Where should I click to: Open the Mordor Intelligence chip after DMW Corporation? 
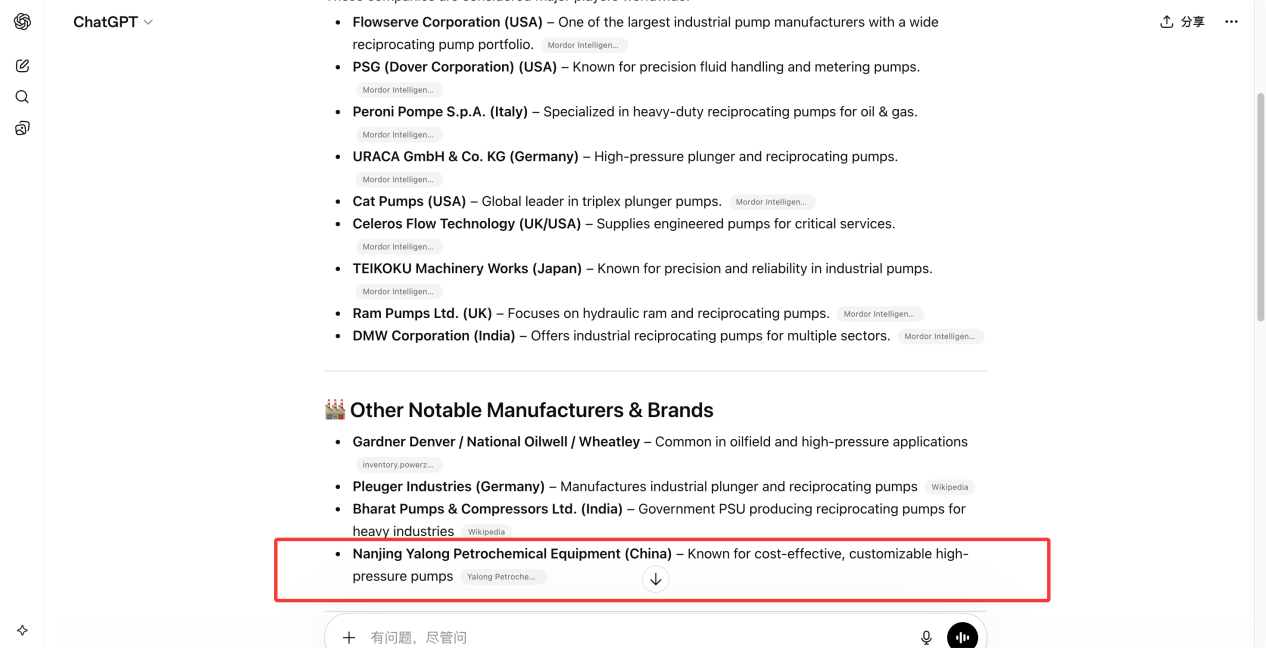pos(941,337)
